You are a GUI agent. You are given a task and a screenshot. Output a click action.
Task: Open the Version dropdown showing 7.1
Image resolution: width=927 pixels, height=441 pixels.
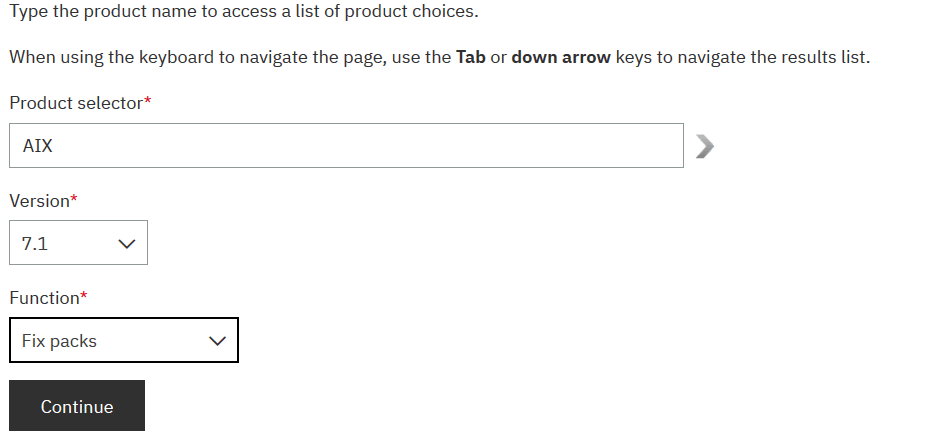[78, 243]
